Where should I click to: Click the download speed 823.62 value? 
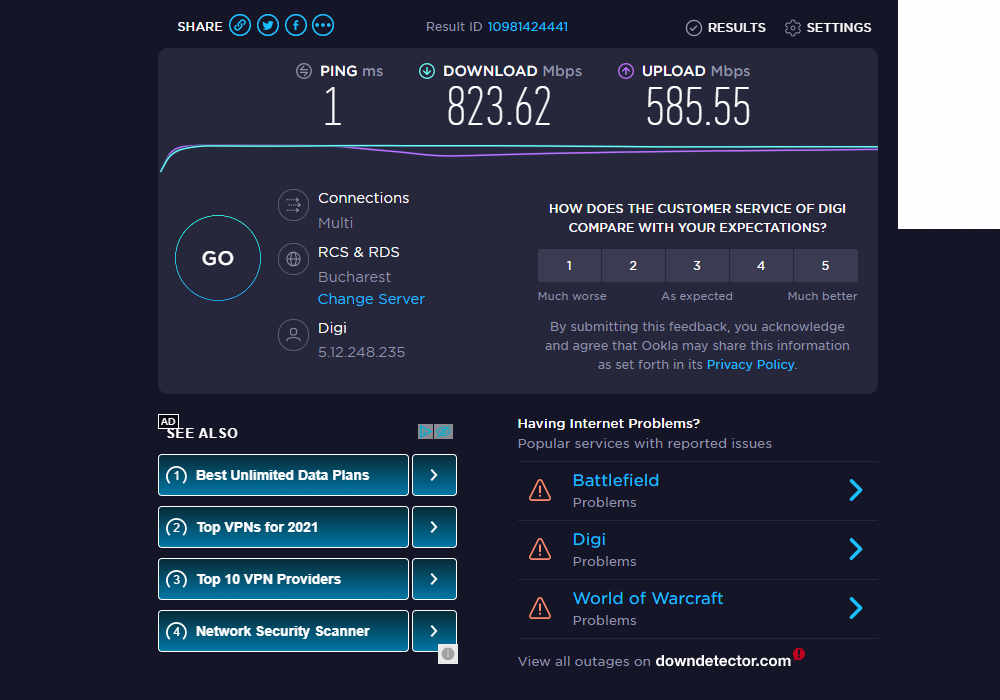click(499, 106)
